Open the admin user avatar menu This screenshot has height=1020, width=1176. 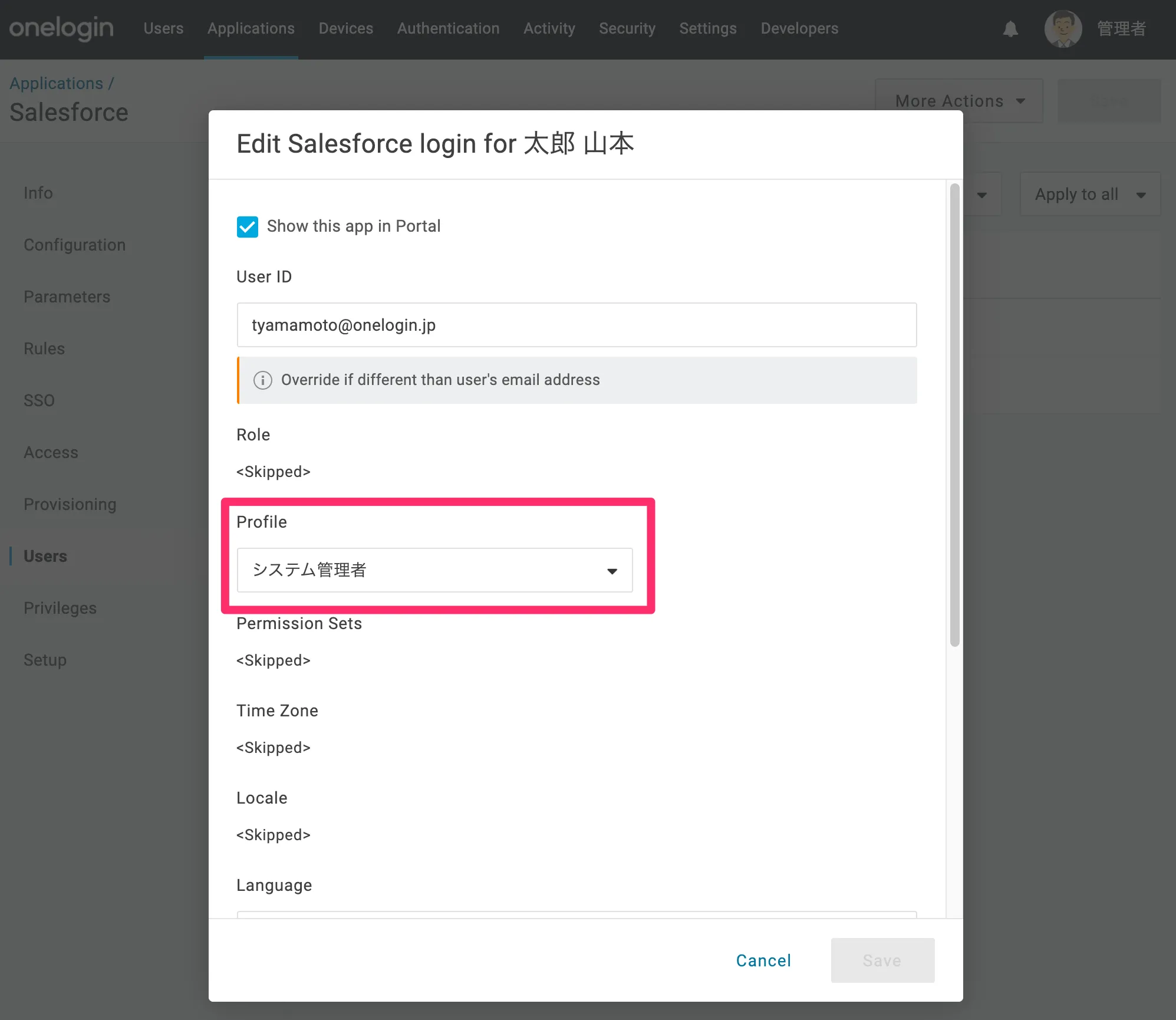[1062, 28]
